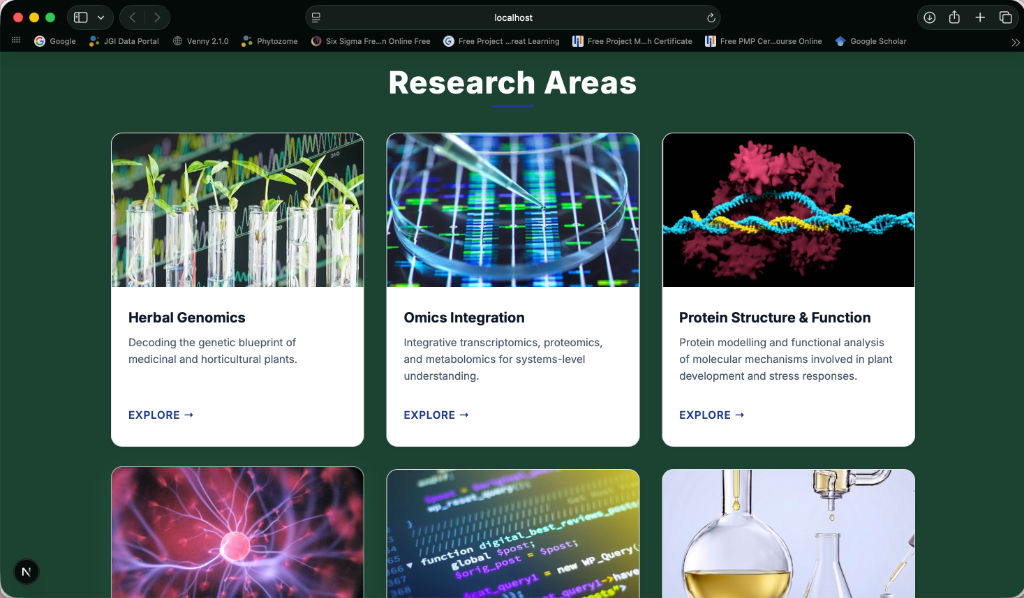
Task: Click Explore under Protein Structure & Function
Action: pos(712,415)
